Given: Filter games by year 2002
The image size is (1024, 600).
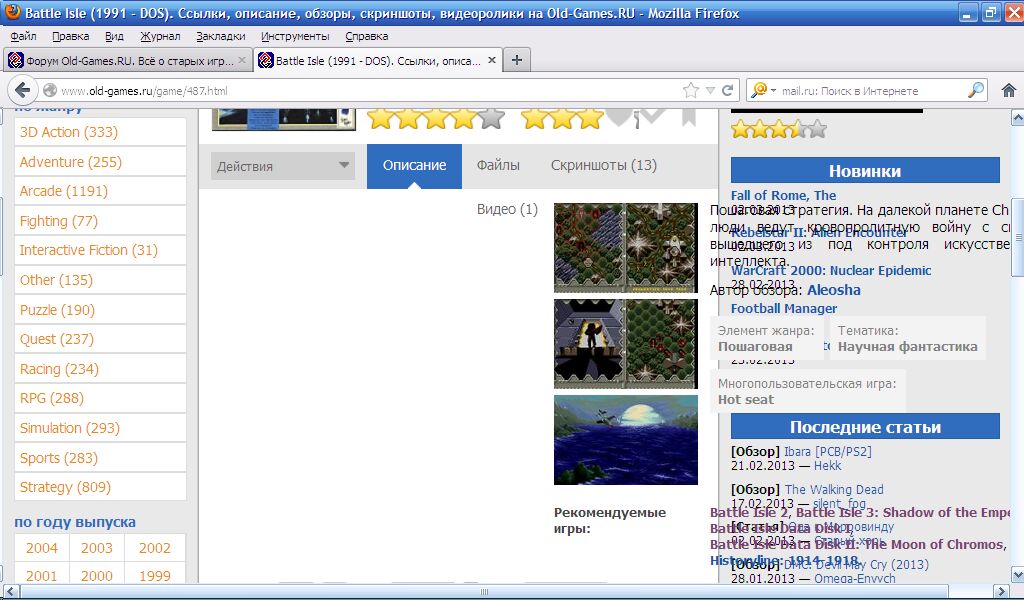Looking at the screenshot, I should (x=155, y=548).
